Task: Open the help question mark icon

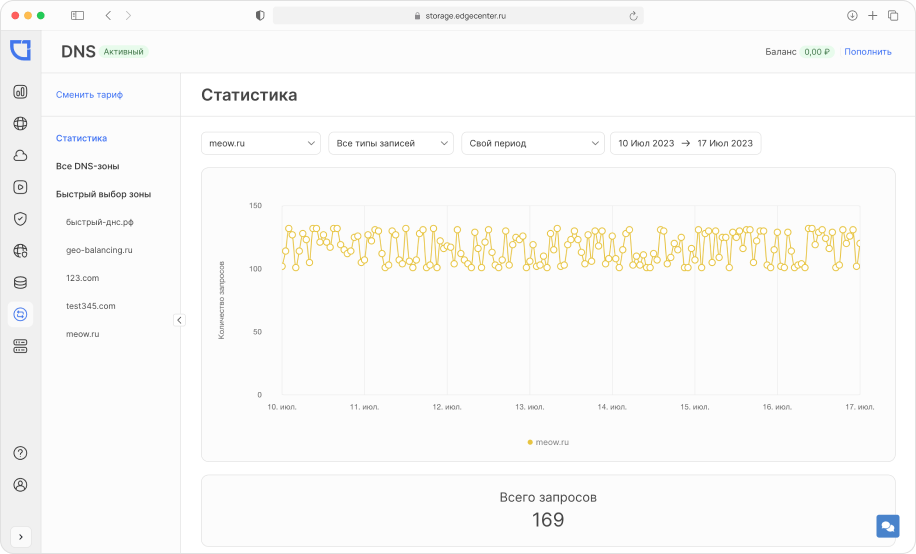Action: pyautogui.click(x=20, y=453)
